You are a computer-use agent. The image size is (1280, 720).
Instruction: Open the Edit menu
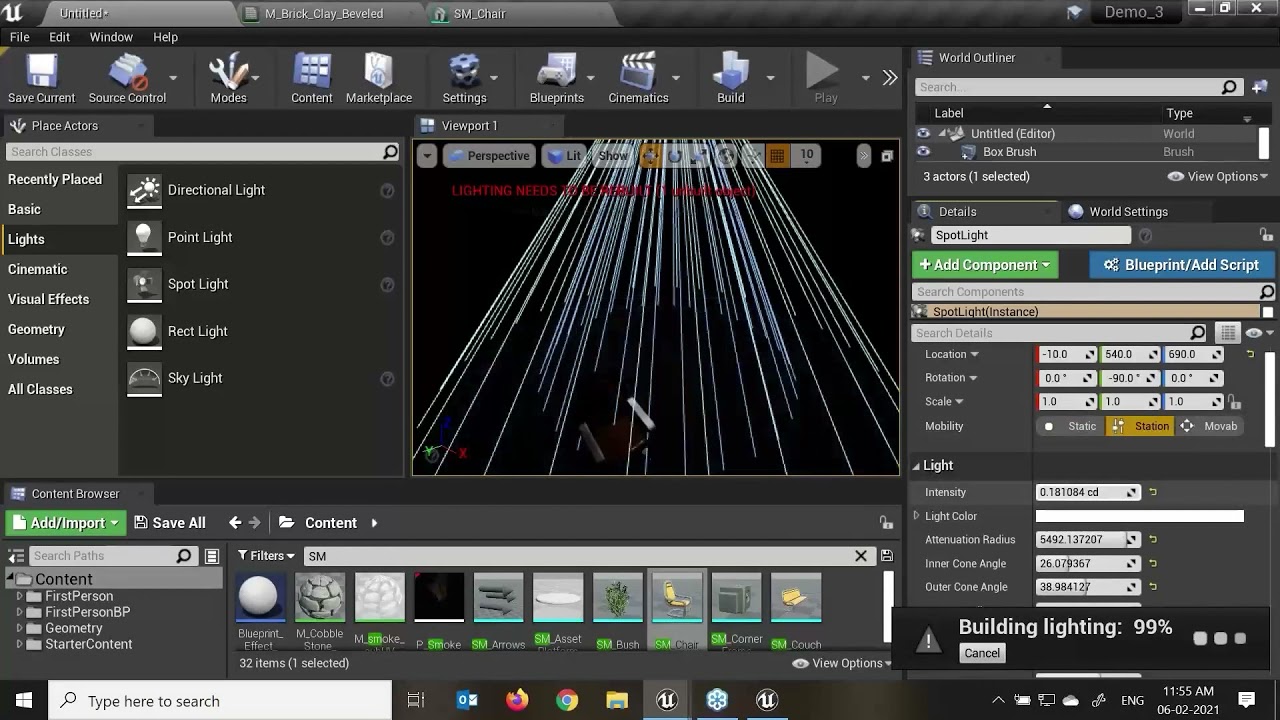pyautogui.click(x=59, y=37)
